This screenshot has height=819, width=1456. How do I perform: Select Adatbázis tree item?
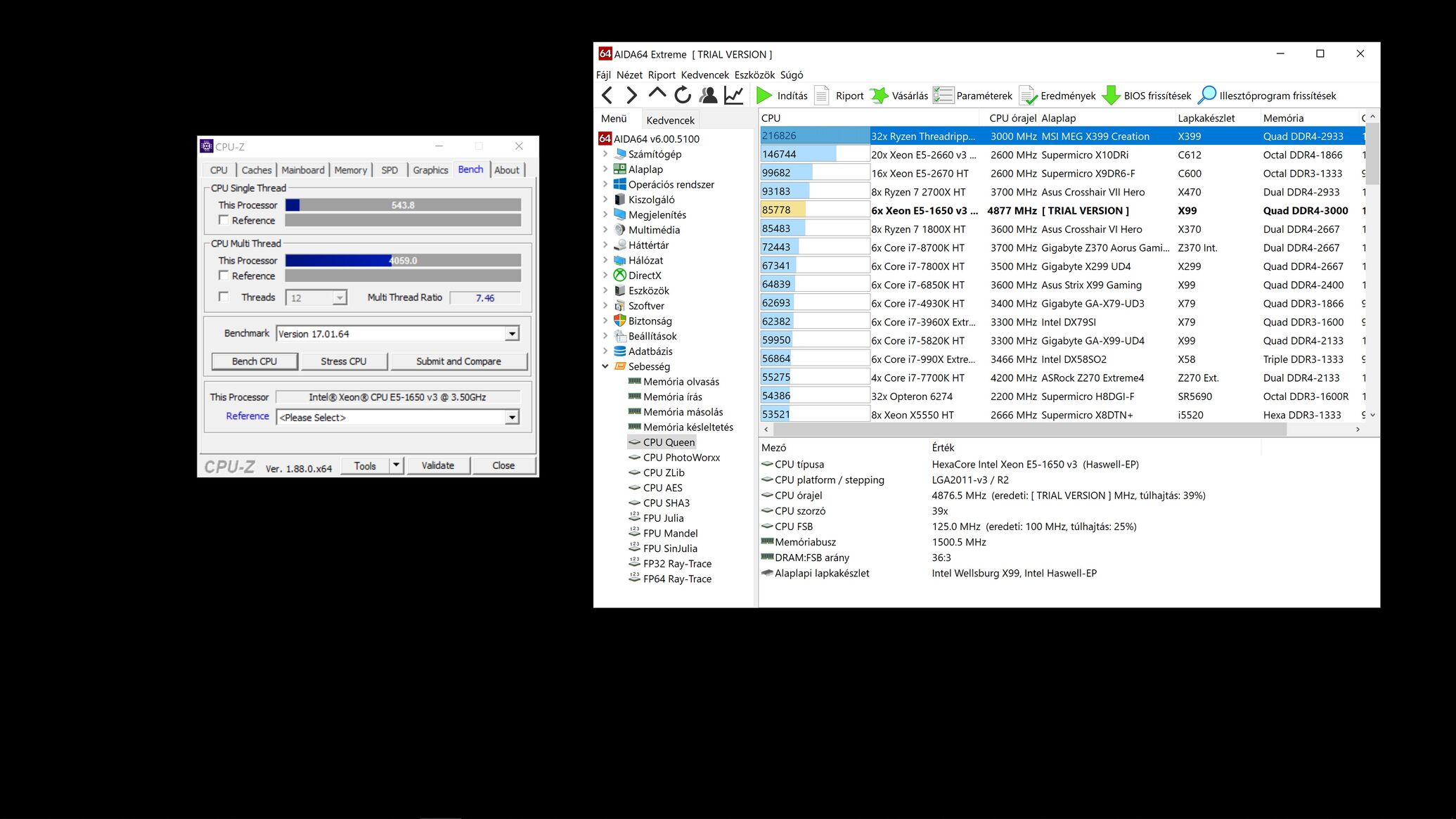pos(650,352)
